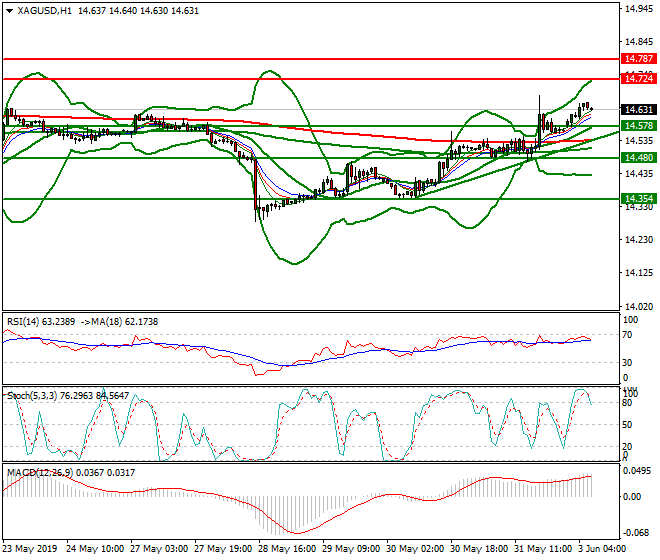Select the 14.435 price scale value
660x560 pixels.
pos(639,173)
